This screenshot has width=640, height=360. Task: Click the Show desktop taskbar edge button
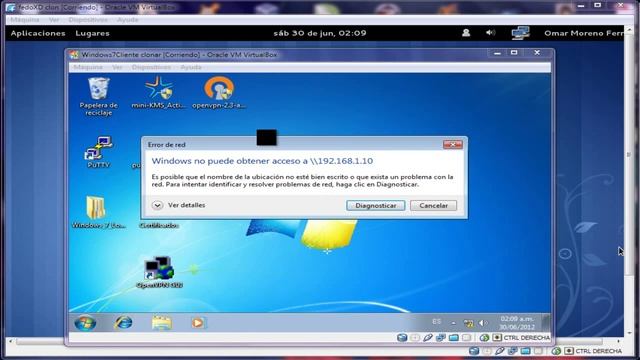(546, 322)
